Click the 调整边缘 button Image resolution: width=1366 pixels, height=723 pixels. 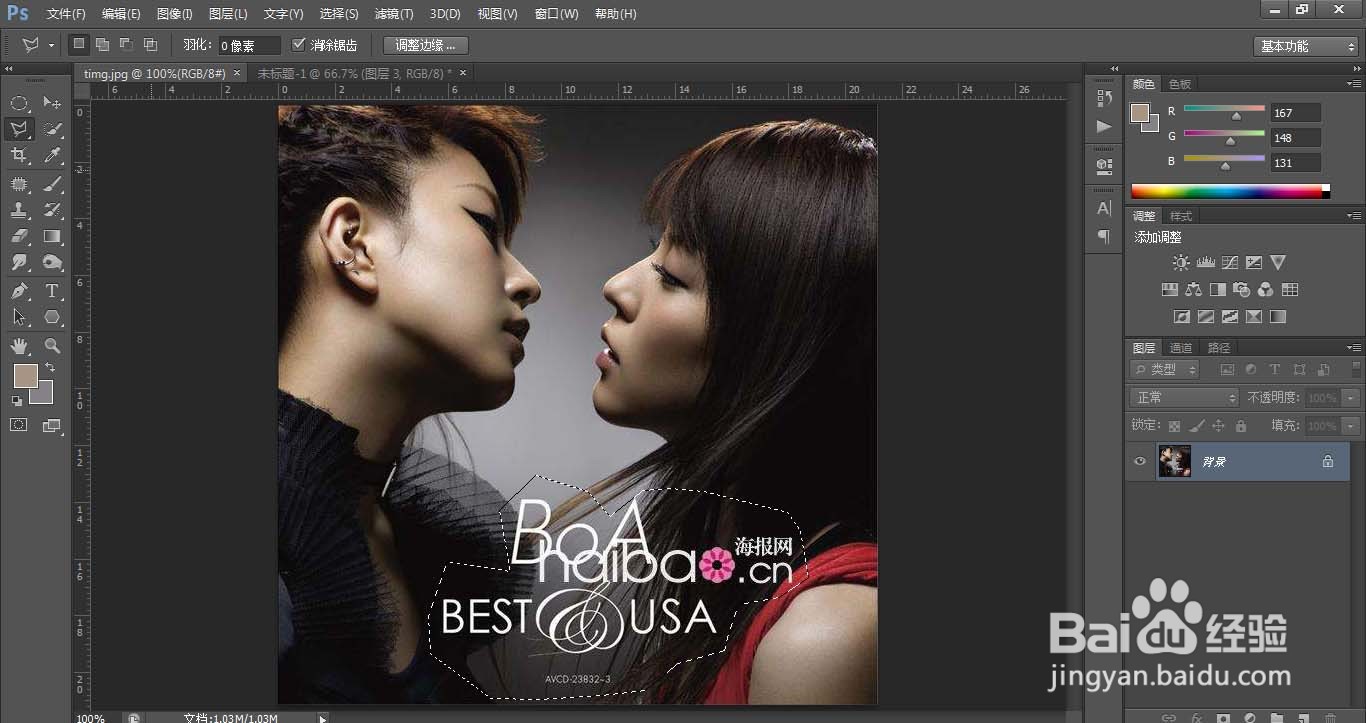pyautogui.click(x=425, y=45)
